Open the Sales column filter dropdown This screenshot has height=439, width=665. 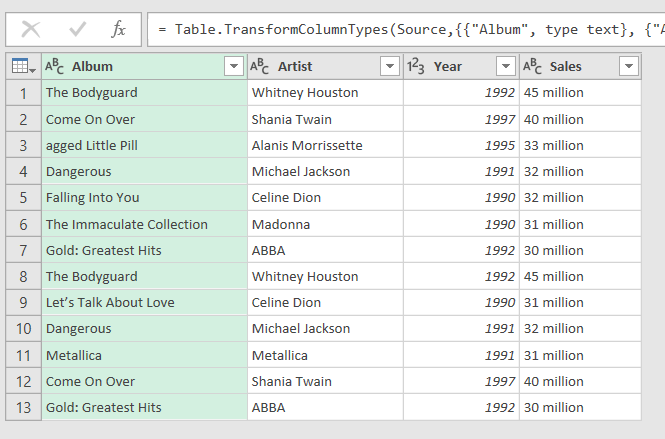pyautogui.click(x=629, y=67)
